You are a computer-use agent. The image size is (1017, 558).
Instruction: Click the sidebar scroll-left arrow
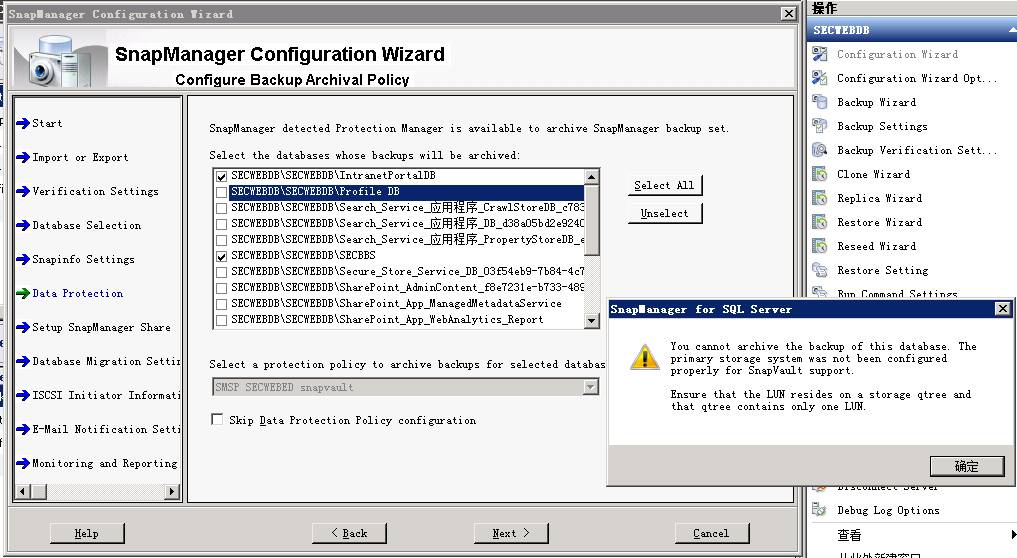pyautogui.click(x=23, y=492)
